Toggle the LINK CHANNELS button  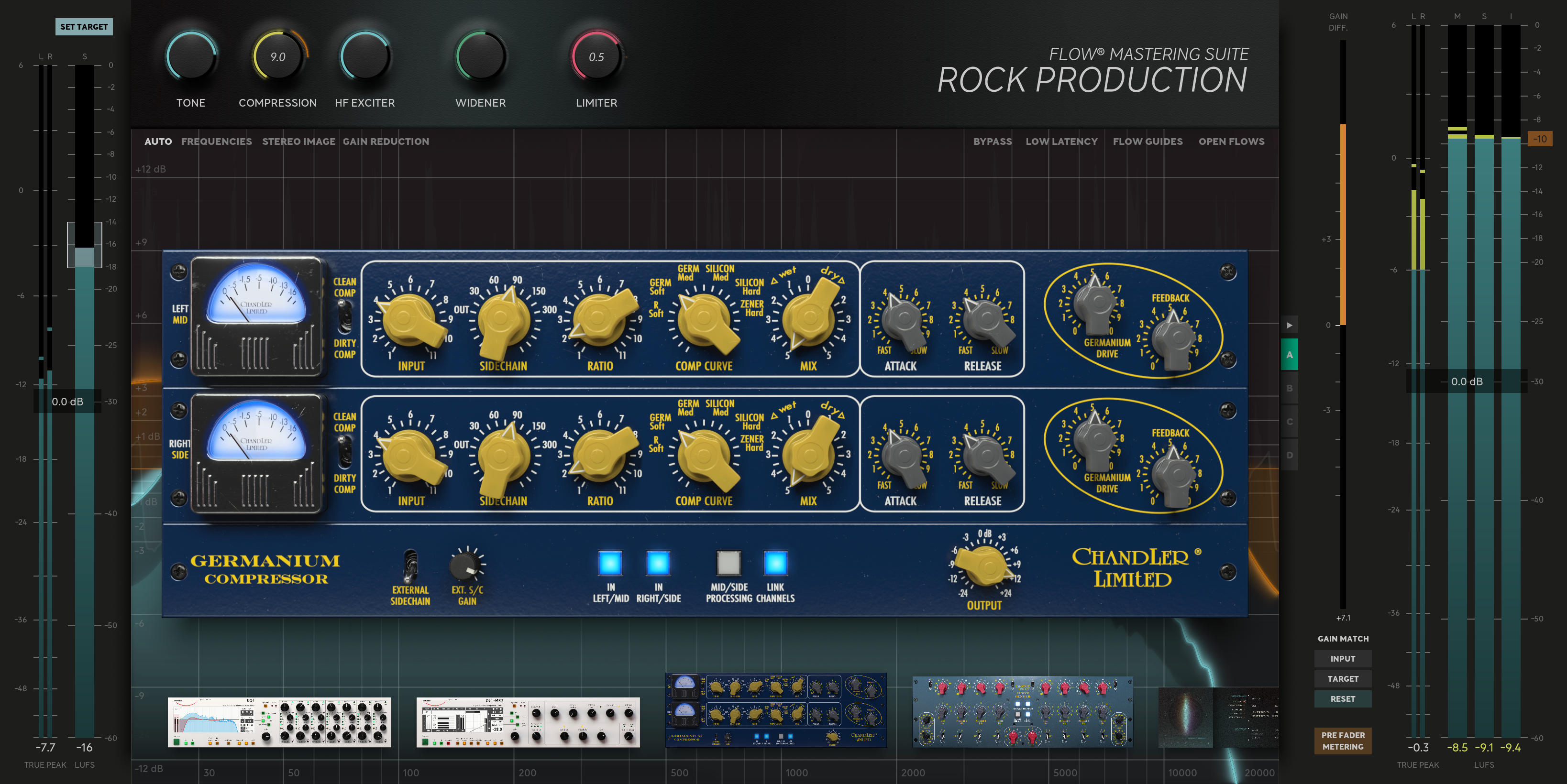[775, 564]
